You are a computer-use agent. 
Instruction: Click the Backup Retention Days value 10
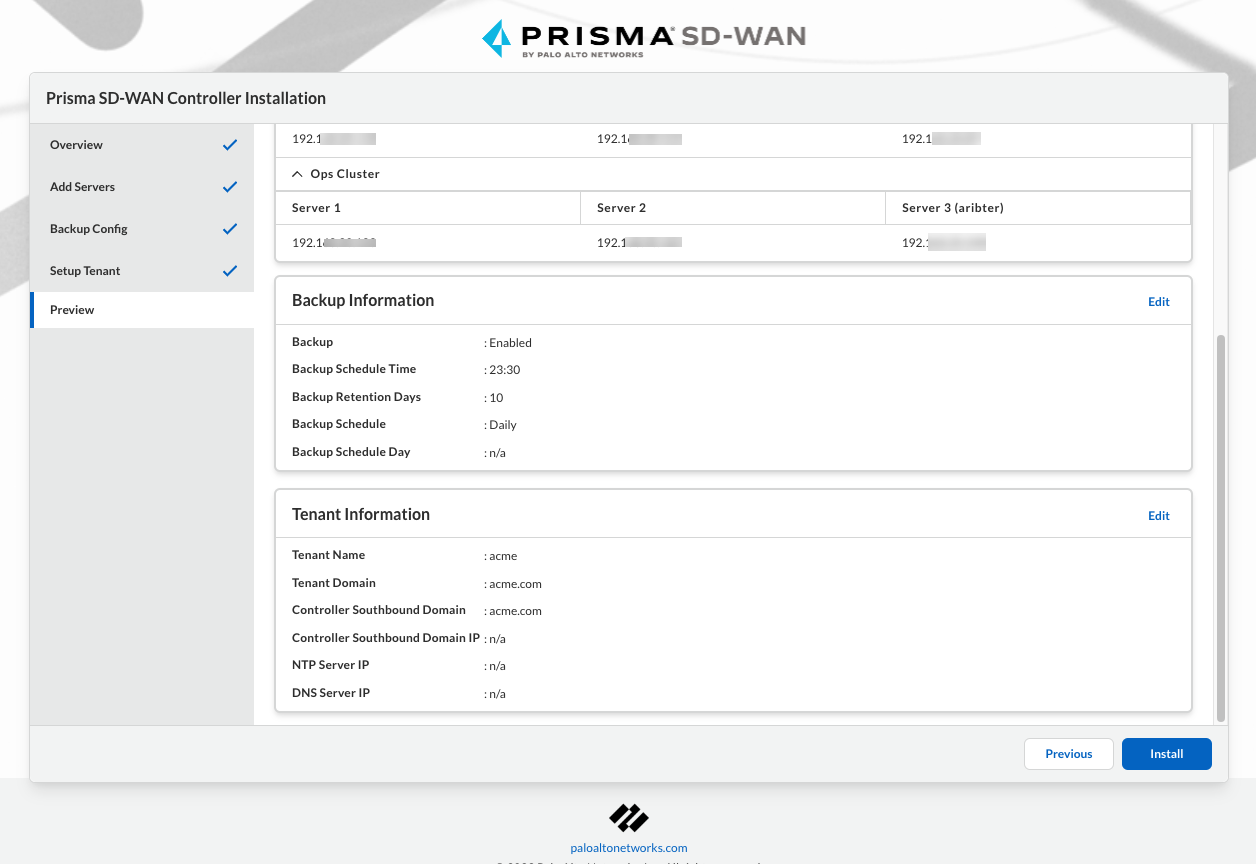pyautogui.click(x=496, y=398)
